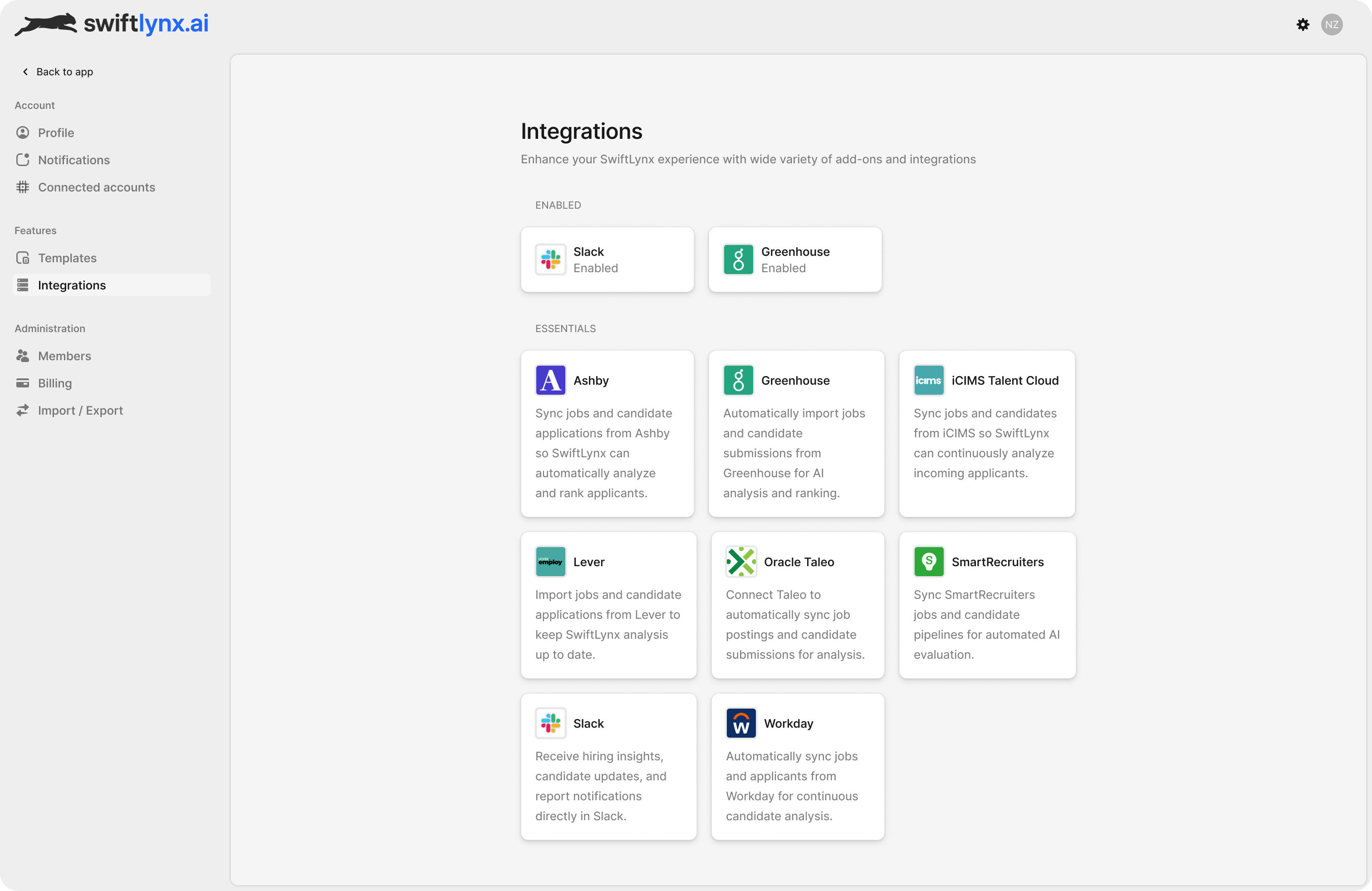Go back using the Back to app chevron
Screen dimensions: 1372x891
click(x=25, y=72)
